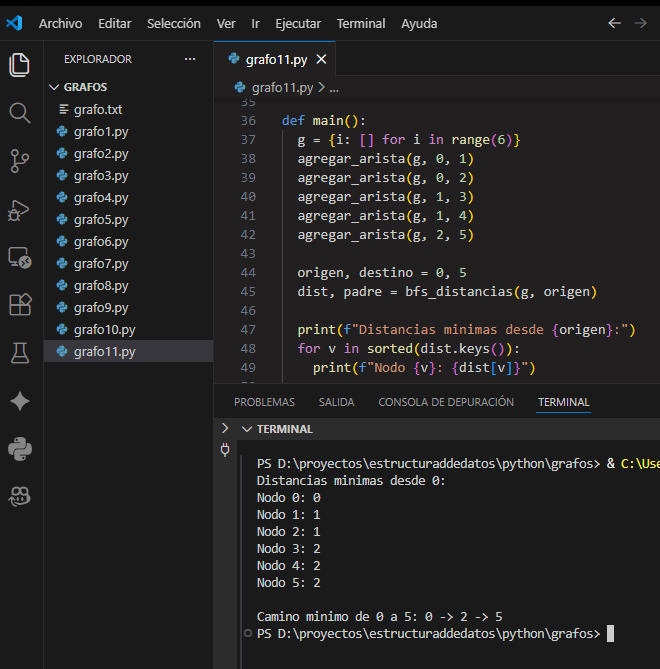Collapse the TERMINAL section chevron
Viewport: 660px width, 669px height.
247,429
